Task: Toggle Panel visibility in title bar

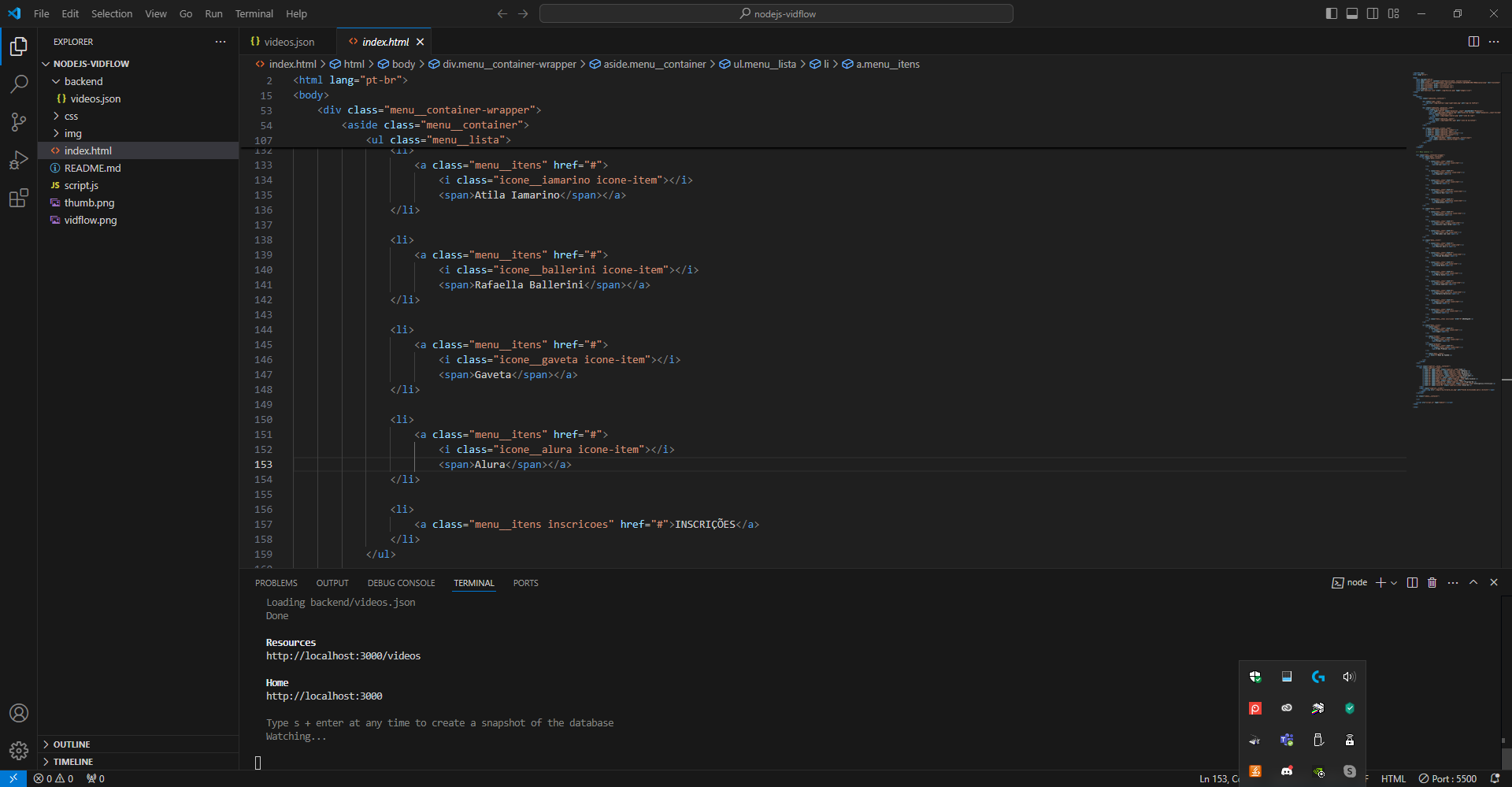Action: click(x=1352, y=13)
